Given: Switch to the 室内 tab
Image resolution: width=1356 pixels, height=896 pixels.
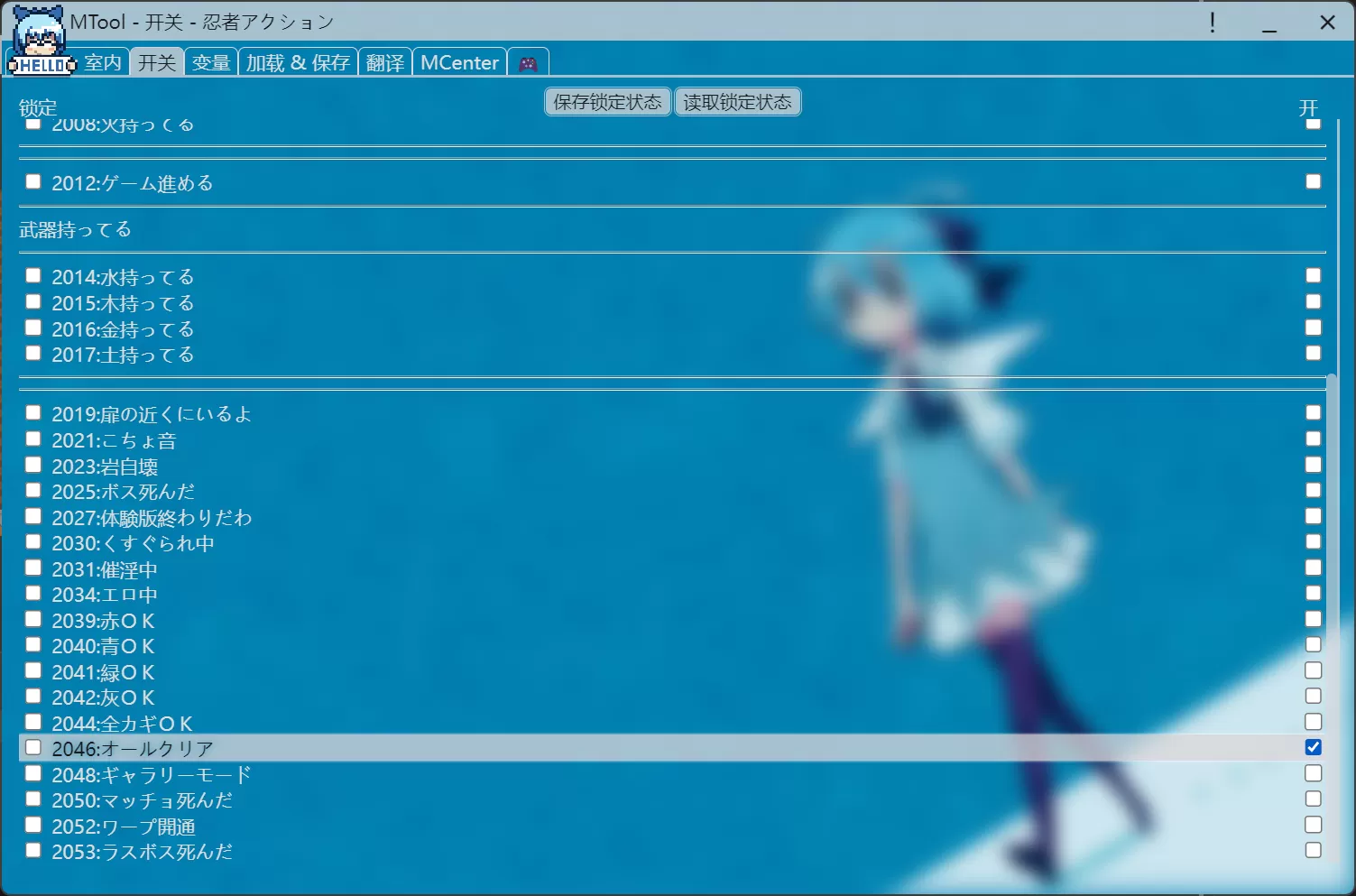Looking at the screenshot, I should (103, 62).
